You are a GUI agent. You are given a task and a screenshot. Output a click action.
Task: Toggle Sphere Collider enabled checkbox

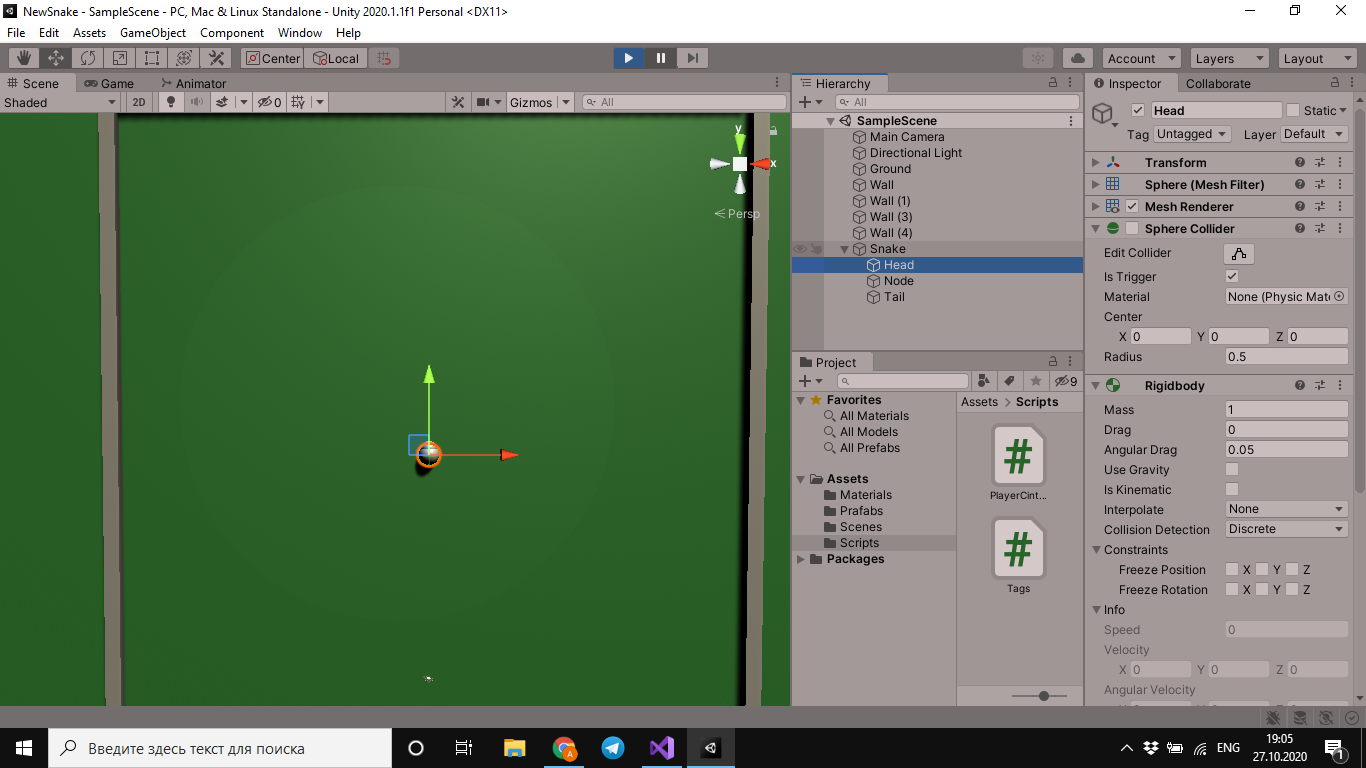[1132, 229]
